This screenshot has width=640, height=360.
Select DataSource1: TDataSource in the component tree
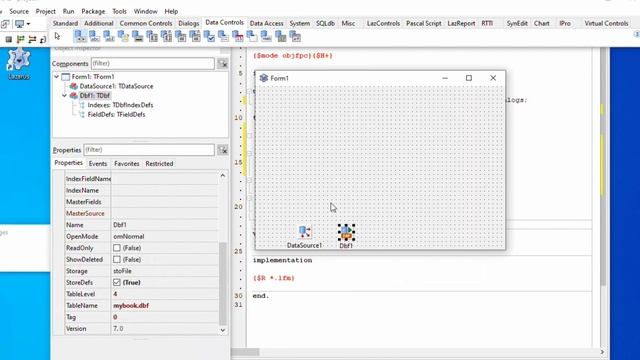tap(116, 86)
